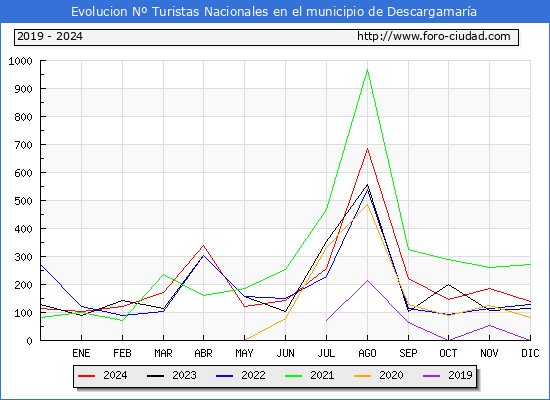Click the purple 2019 line peak at NOV
550x400 pixels.
pyautogui.click(x=489, y=325)
